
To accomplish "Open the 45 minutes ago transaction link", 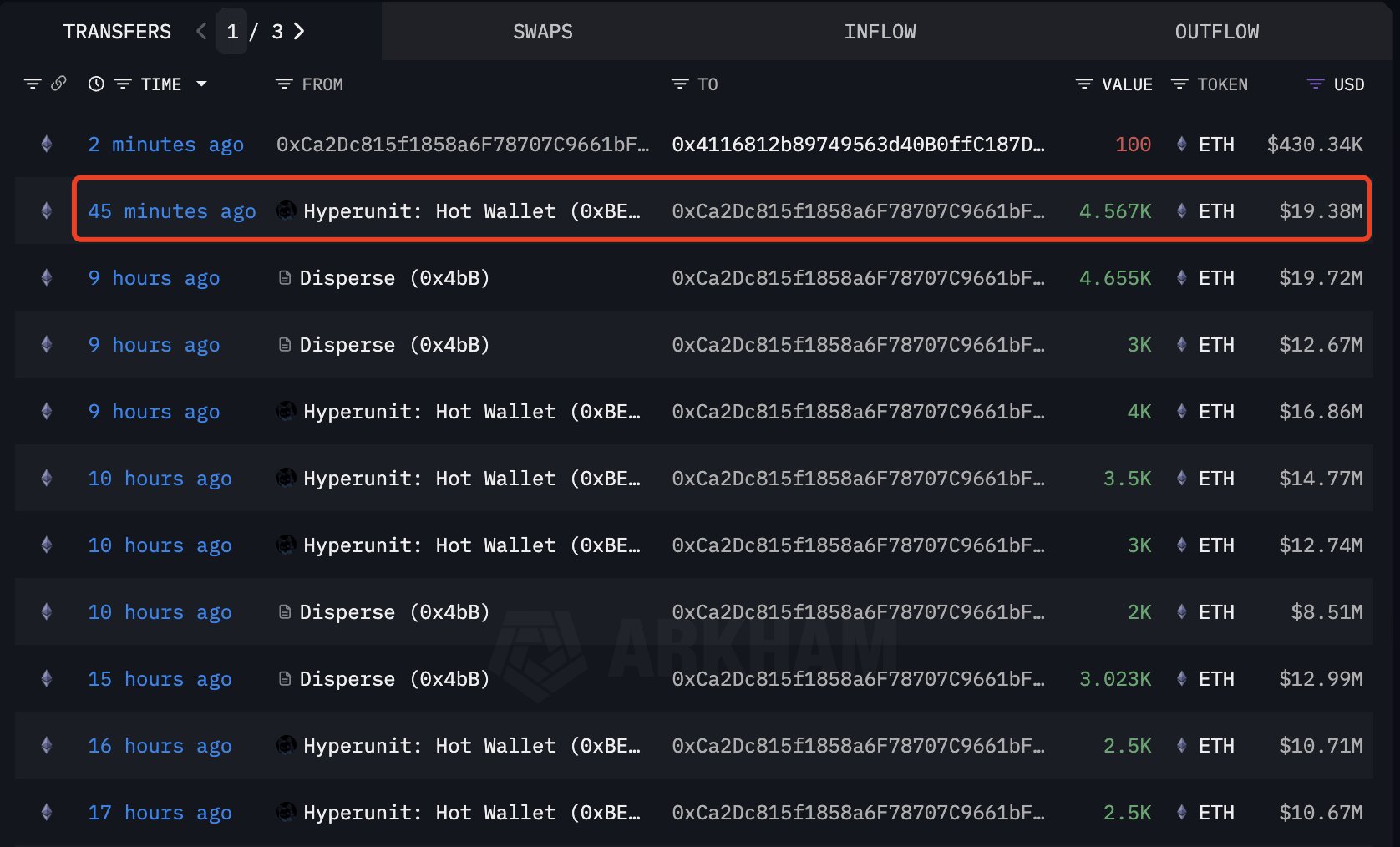I will [x=172, y=210].
